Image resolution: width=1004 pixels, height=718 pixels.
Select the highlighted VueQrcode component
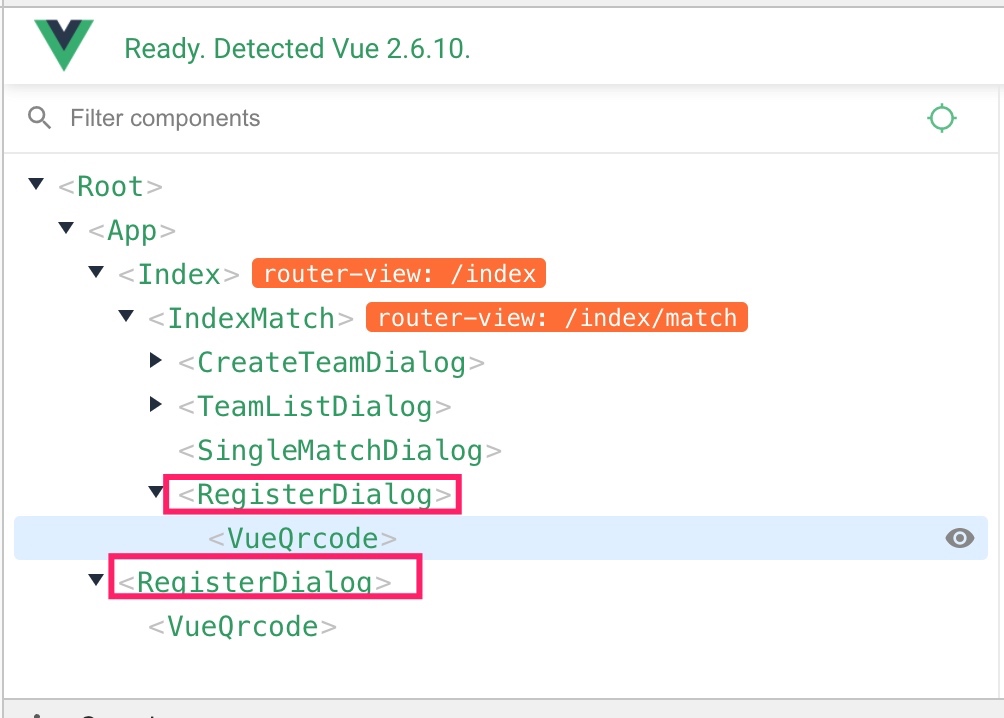(303, 538)
